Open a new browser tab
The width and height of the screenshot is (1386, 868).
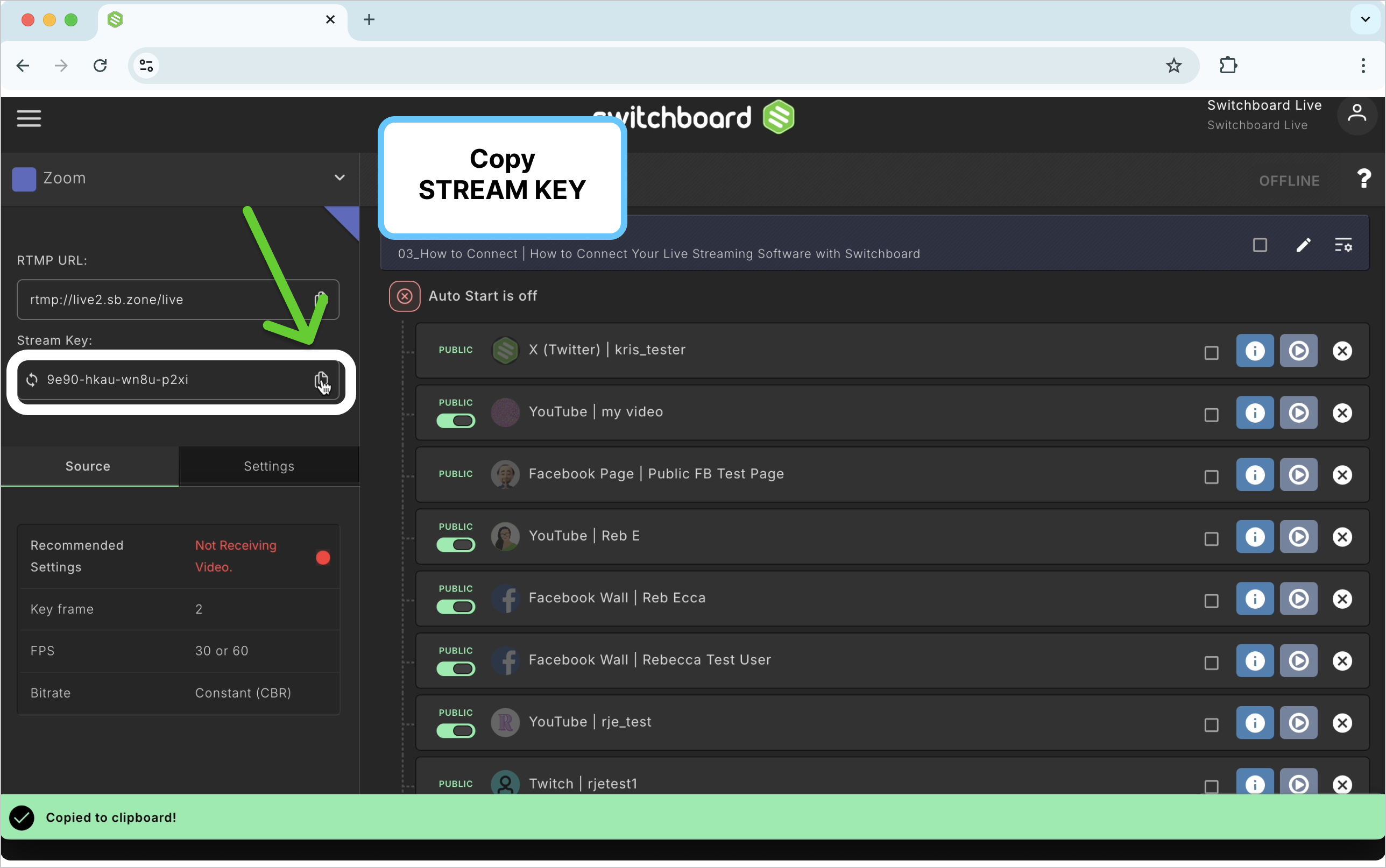pos(369,19)
